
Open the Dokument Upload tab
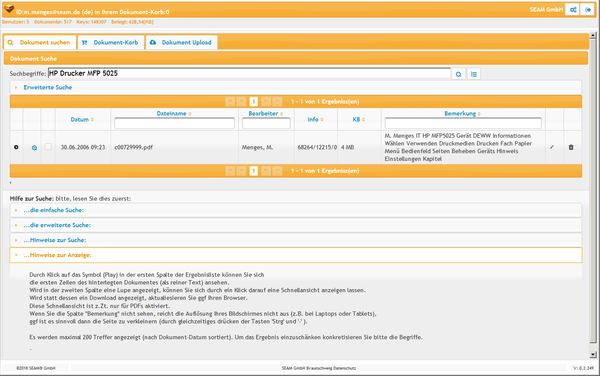[181, 42]
